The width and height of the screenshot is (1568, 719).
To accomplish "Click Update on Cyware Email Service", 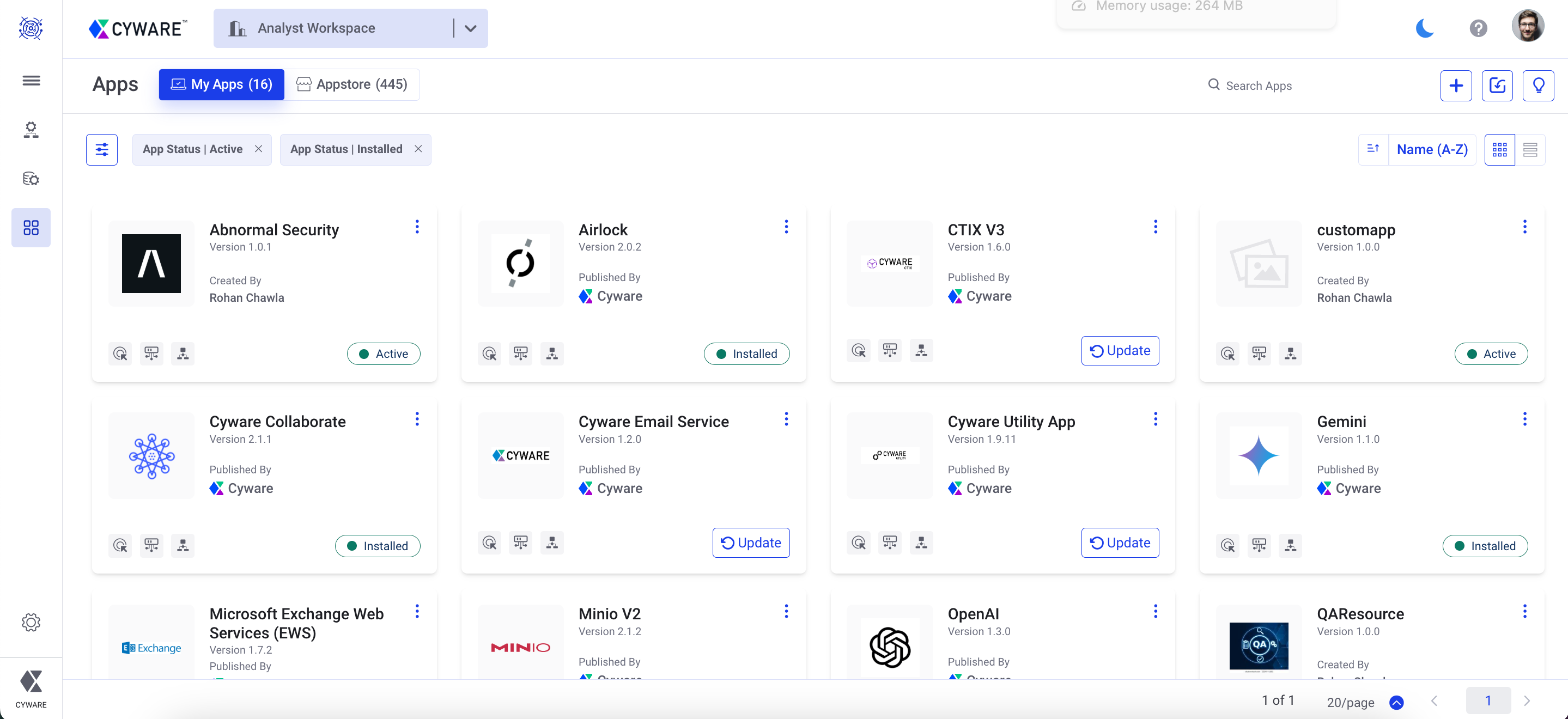I will [751, 542].
